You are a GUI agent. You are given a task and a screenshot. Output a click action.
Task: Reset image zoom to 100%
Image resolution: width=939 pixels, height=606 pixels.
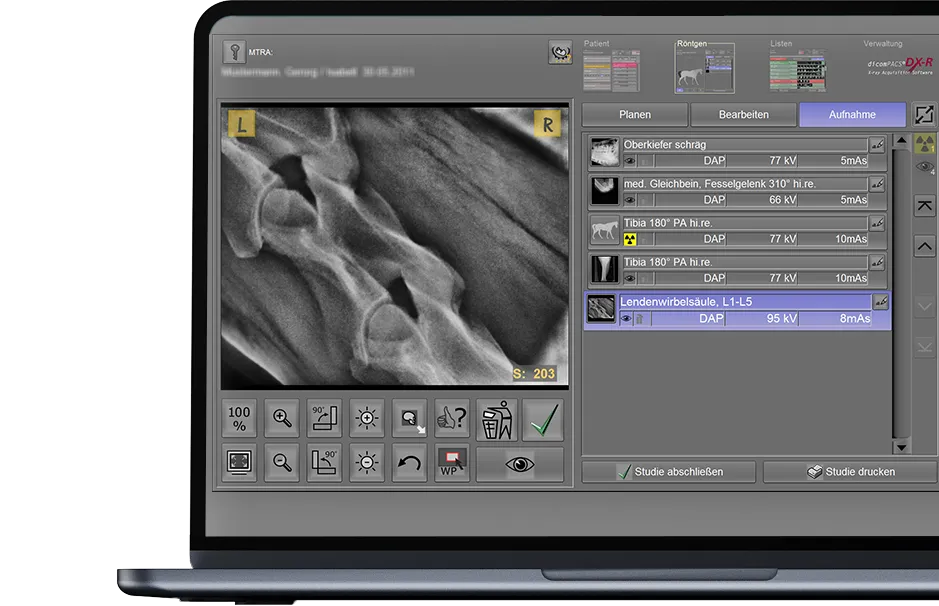coord(239,420)
